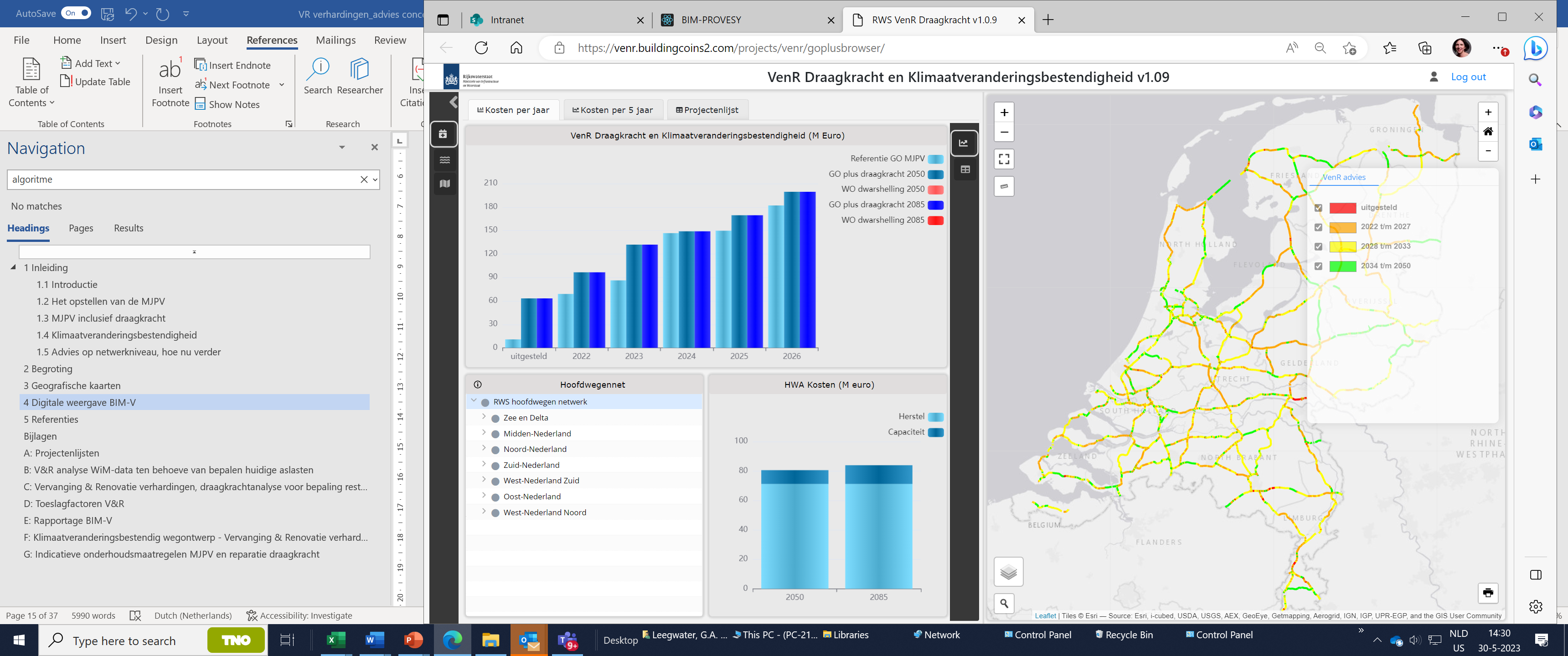Screen dimensions: 1568x656
Task: Toggle AutoSave switch in Word
Action: point(76,13)
